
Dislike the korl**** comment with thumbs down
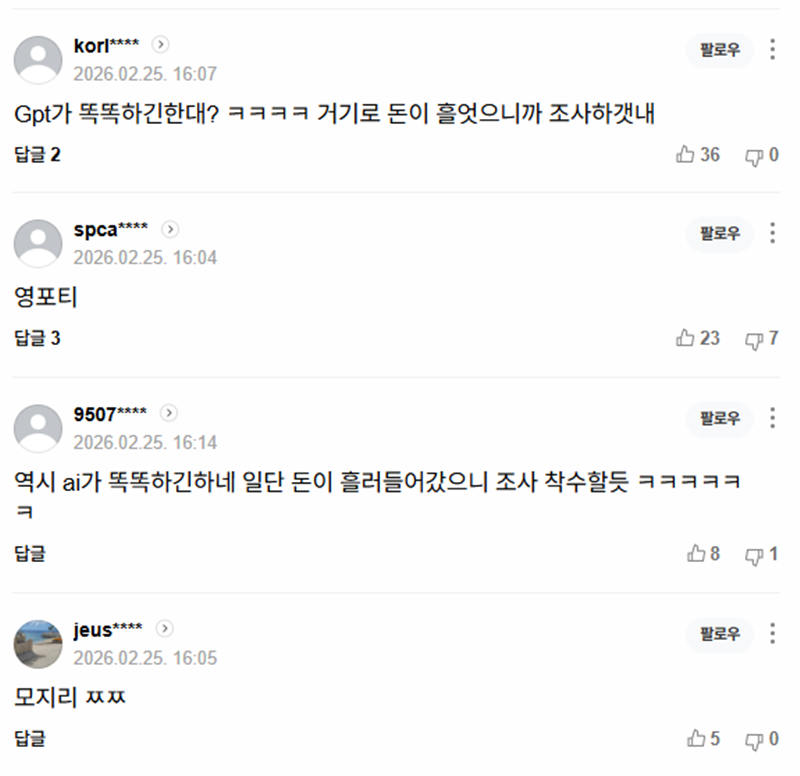click(762, 155)
